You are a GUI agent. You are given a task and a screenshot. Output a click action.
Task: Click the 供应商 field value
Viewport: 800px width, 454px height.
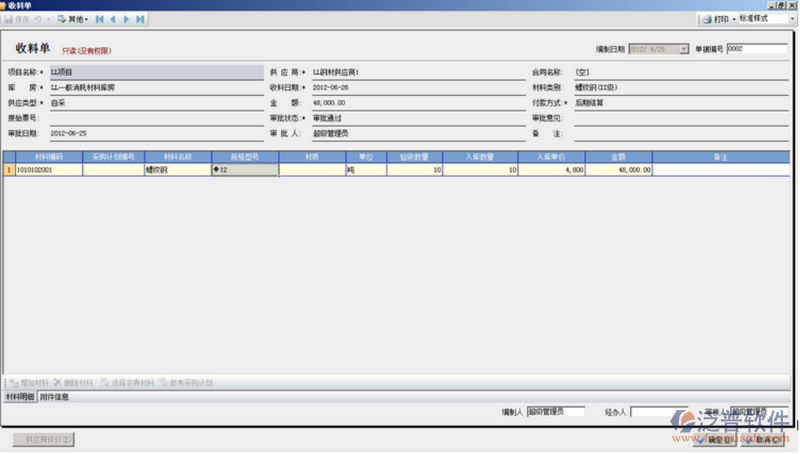point(418,72)
